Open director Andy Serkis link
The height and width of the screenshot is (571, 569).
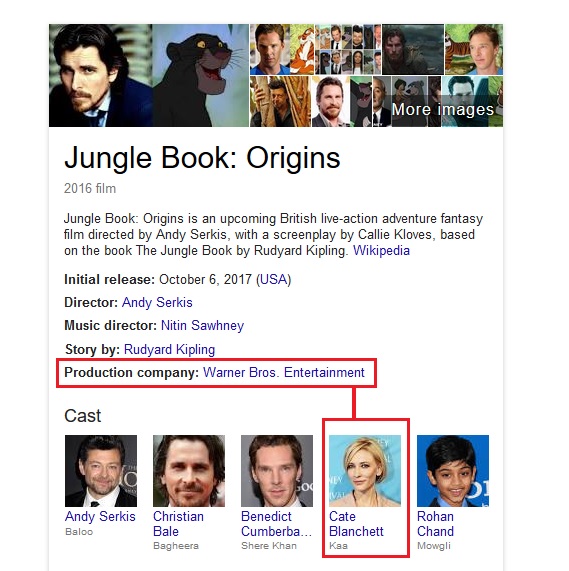pyautogui.click(x=157, y=303)
